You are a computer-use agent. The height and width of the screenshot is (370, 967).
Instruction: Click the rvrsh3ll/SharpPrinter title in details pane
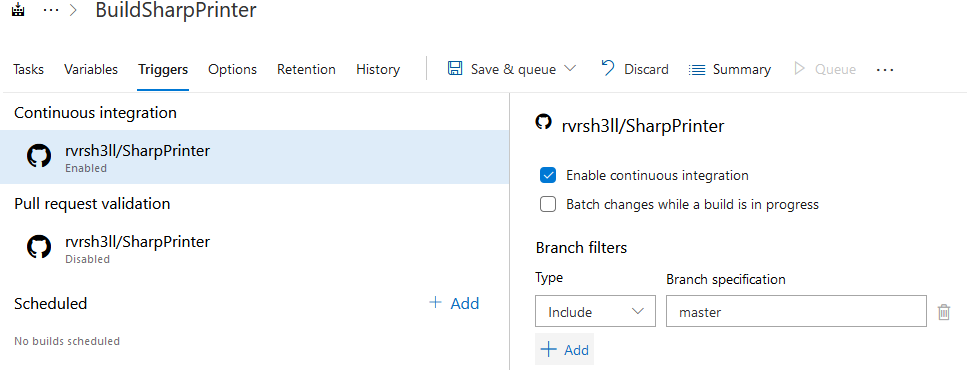(x=643, y=126)
